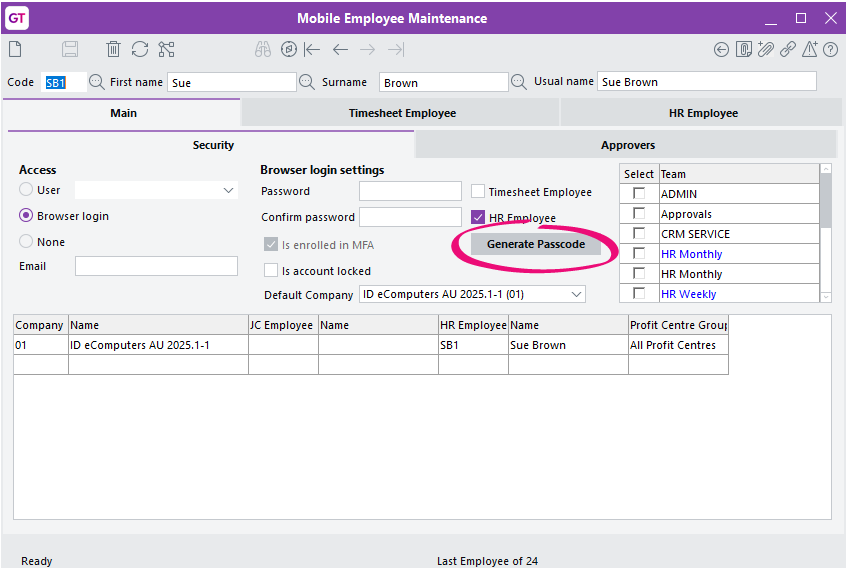Click the Profit Centre Group column header
The height and width of the screenshot is (569, 847).
pos(678,325)
